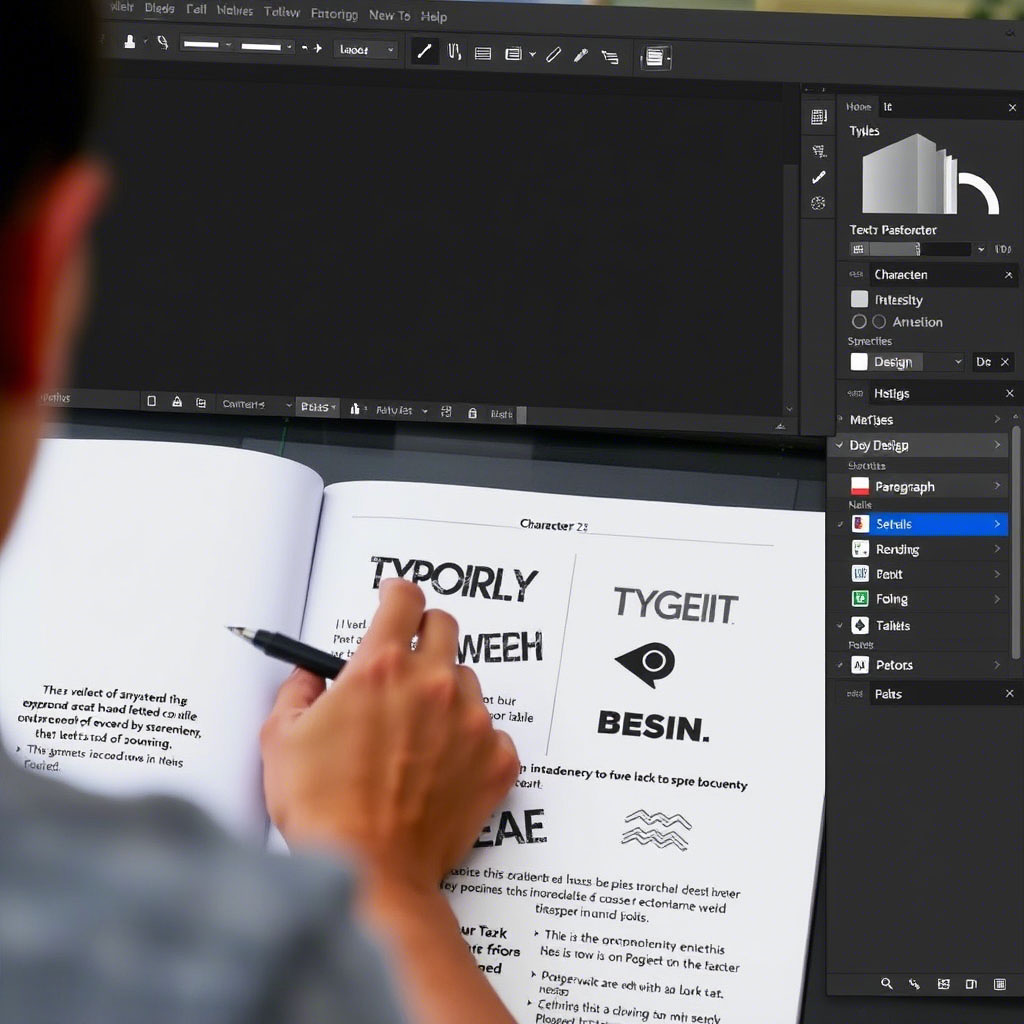Click the Talléts diamond icon
Image resolution: width=1024 pixels, height=1024 pixels.
click(860, 625)
